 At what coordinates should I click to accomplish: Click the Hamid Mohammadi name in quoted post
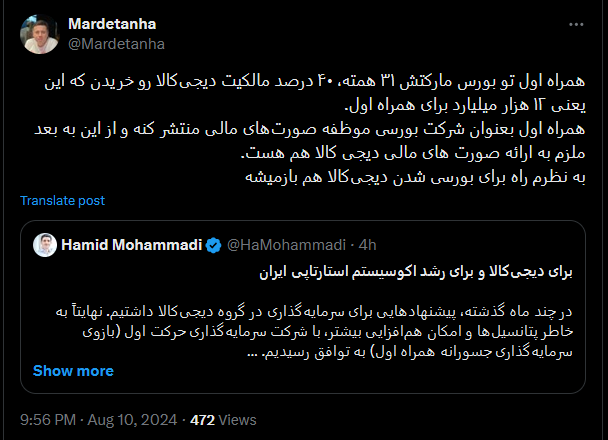coord(130,244)
